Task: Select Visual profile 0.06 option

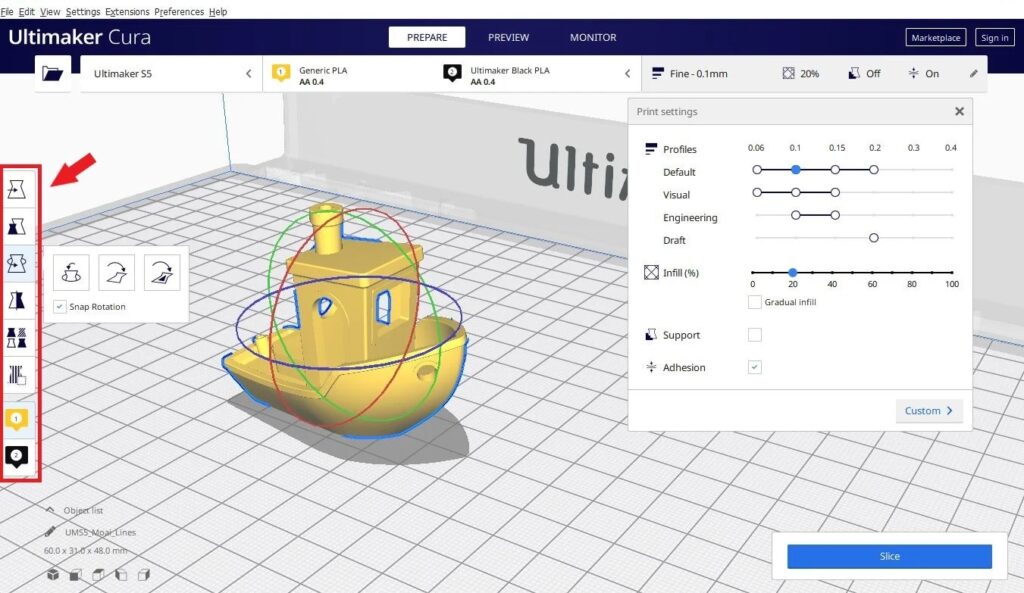Action: click(x=757, y=193)
